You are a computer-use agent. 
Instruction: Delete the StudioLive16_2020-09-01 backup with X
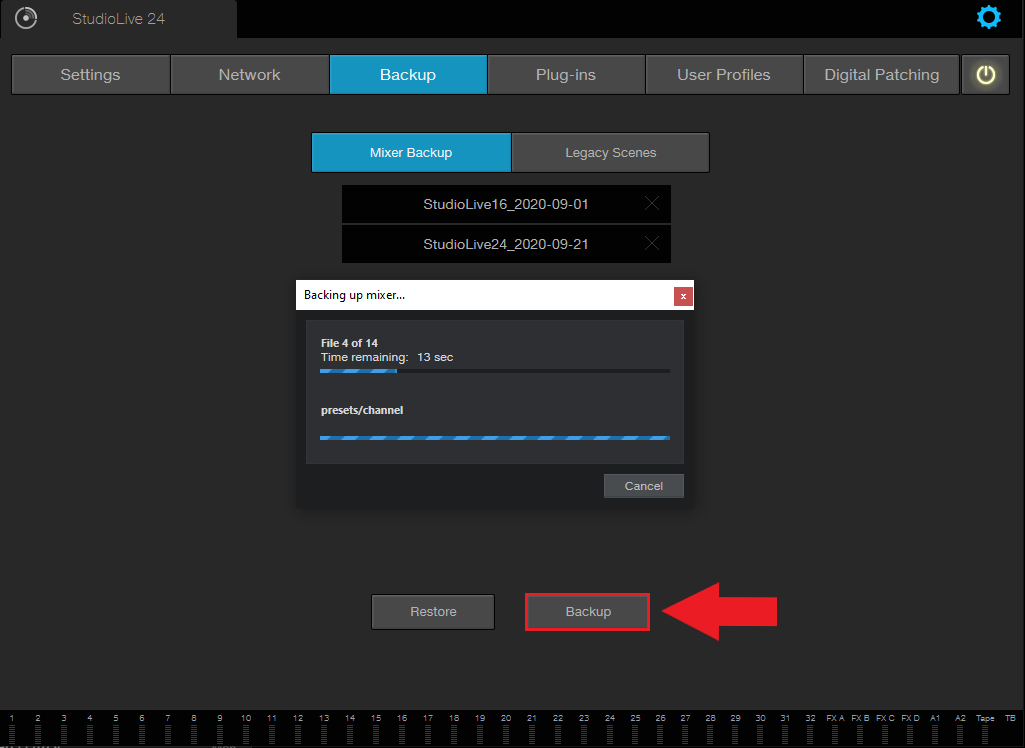coord(651,204)
